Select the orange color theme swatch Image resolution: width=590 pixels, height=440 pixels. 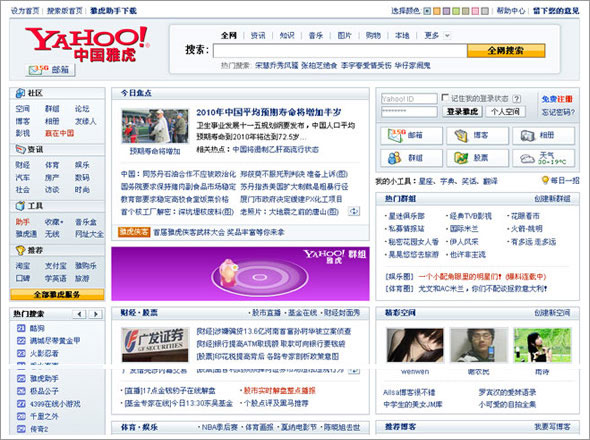point(436,11)
